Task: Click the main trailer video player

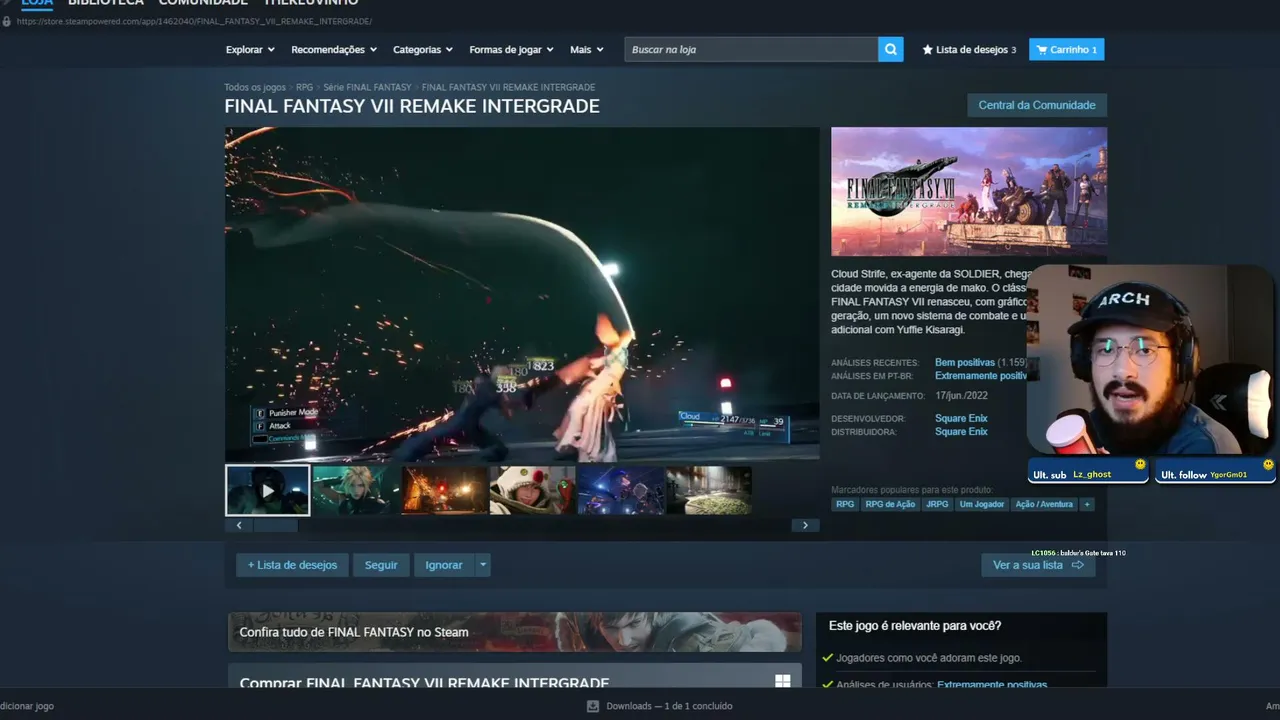Action: (x=522, y=294)
